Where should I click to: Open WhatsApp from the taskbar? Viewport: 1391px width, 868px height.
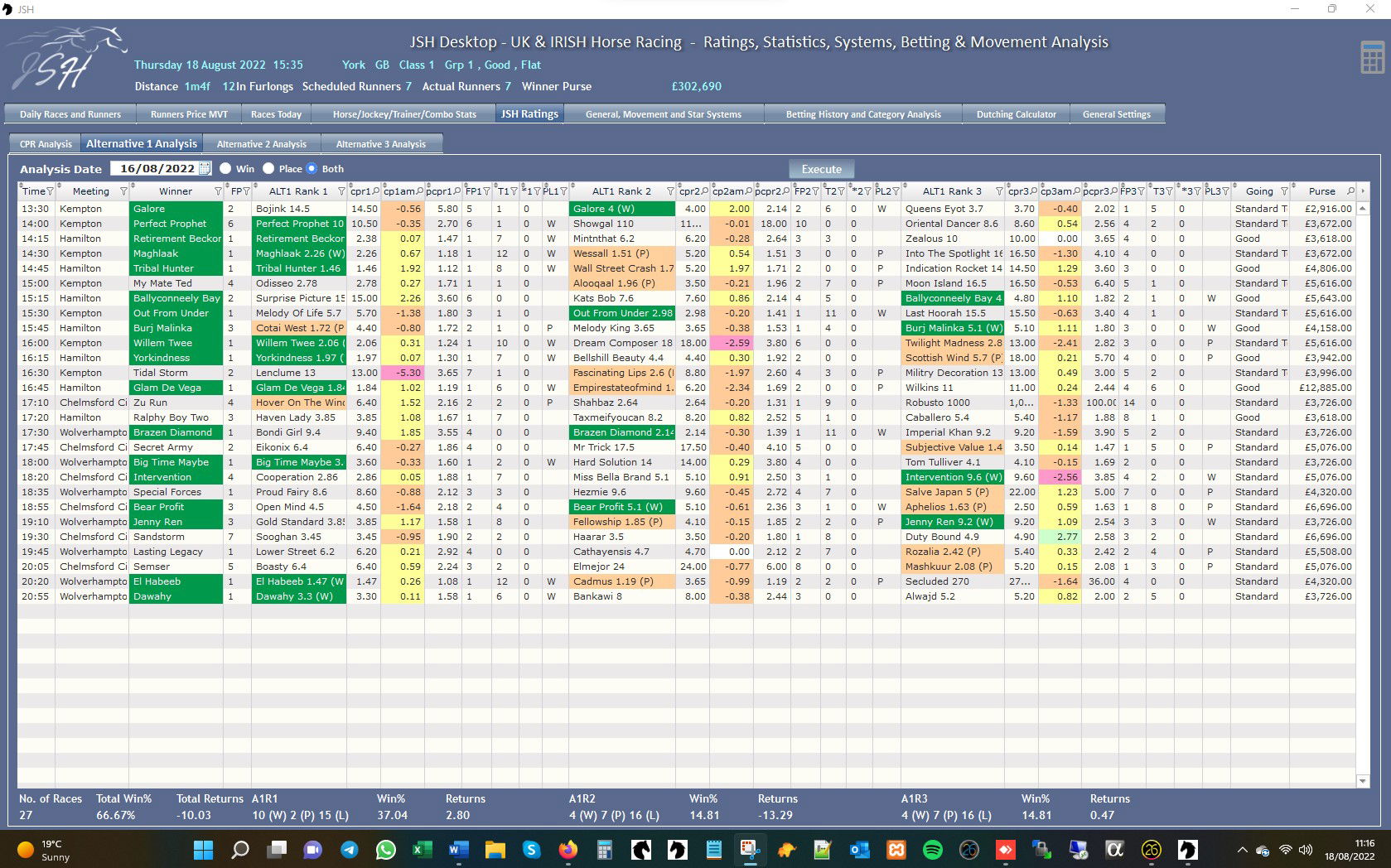click(x=386, y=850)
